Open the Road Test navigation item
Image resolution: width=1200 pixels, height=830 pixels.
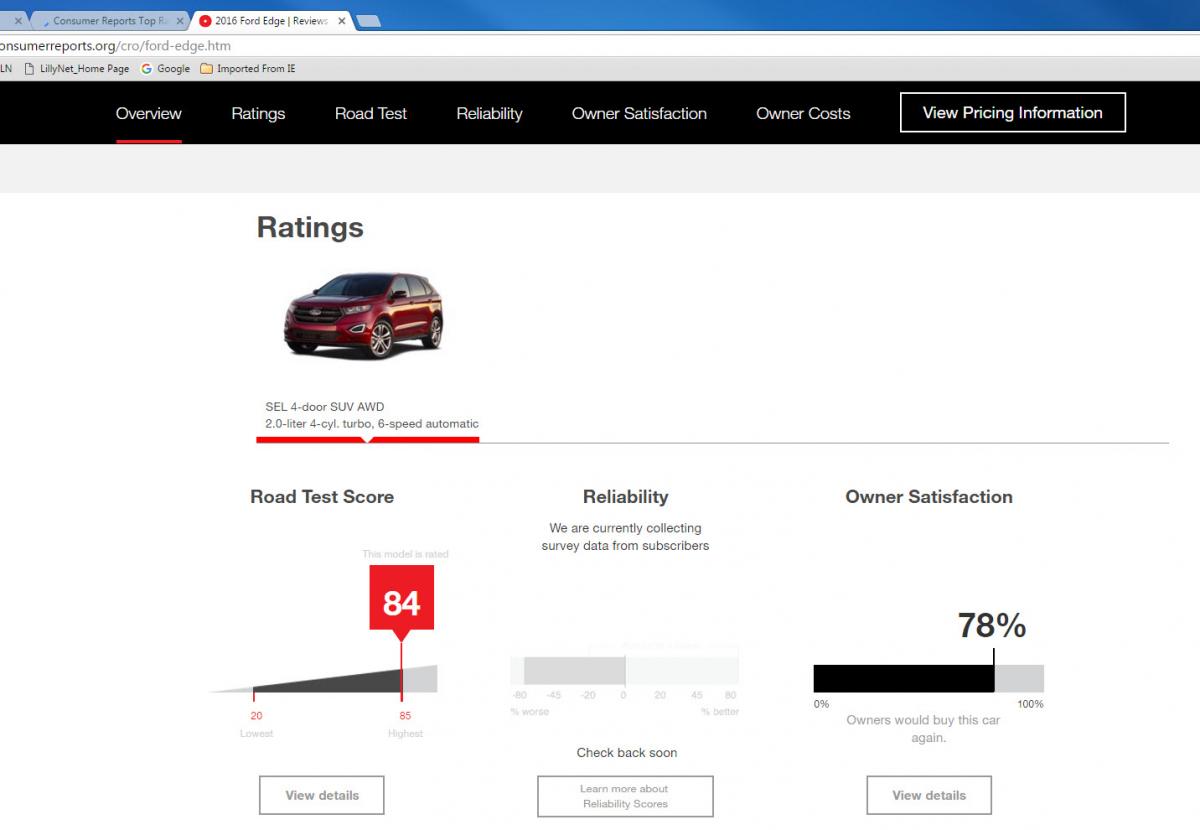[371, 114]
